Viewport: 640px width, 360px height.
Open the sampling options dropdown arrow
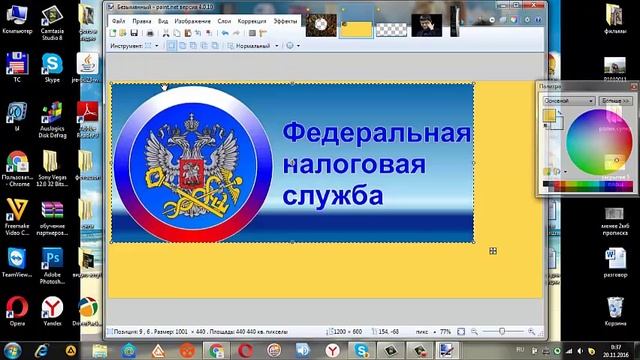[298, 46]
